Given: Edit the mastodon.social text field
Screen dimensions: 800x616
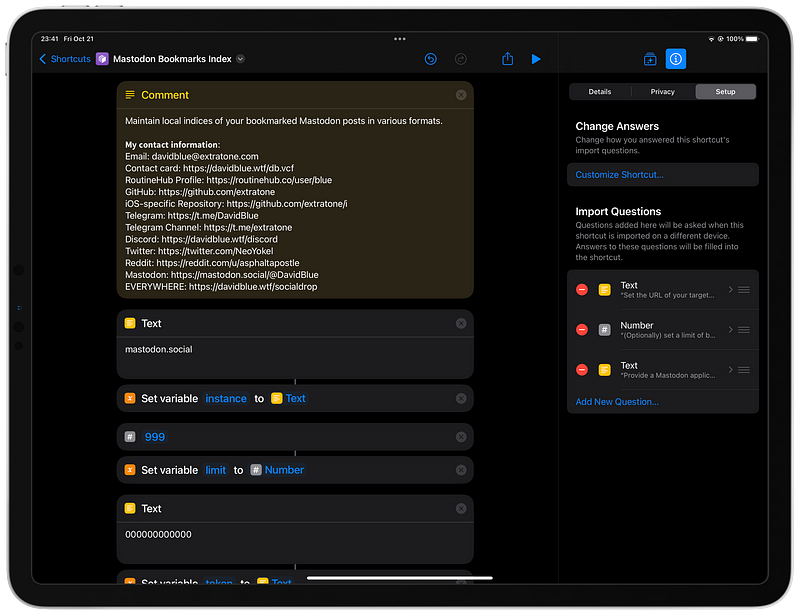Looking at the screenshot, I should [295, 357].
